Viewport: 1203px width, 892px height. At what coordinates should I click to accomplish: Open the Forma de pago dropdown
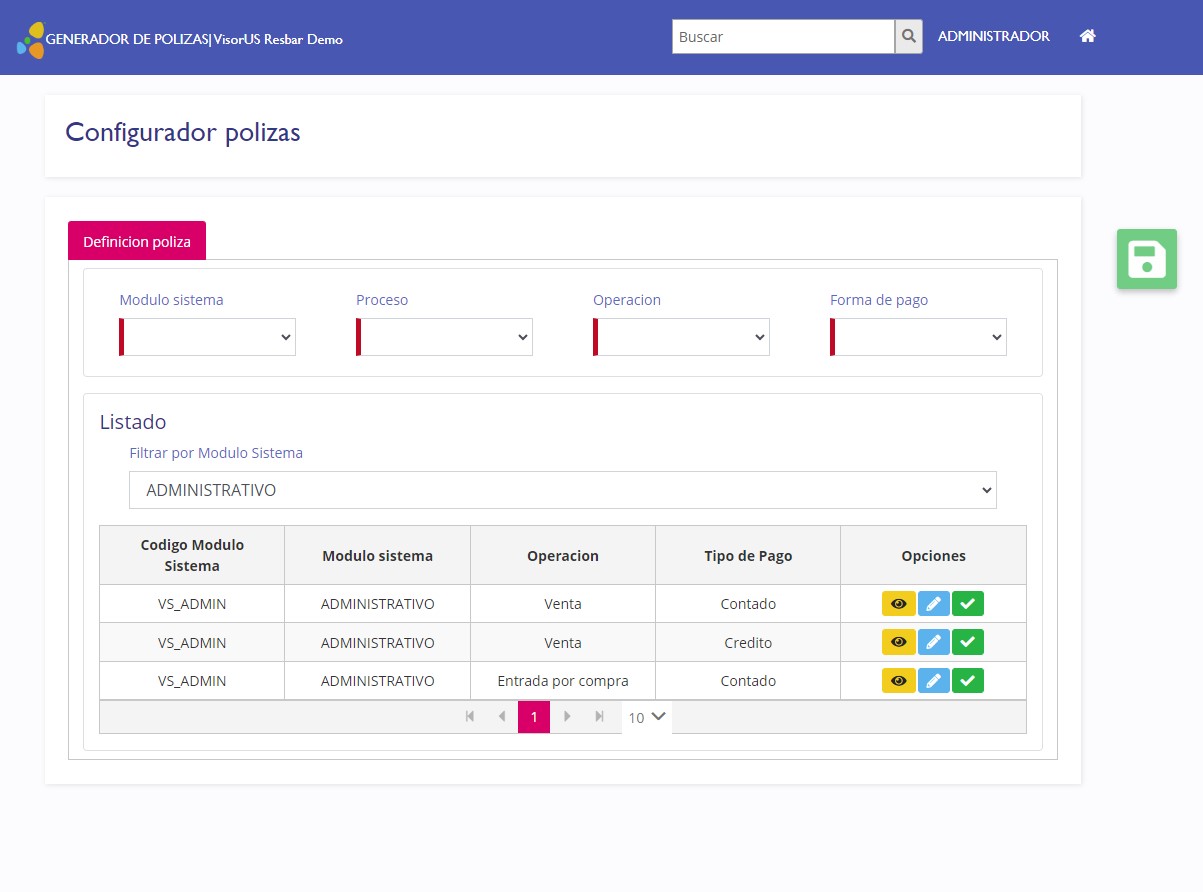click(919, 338)
